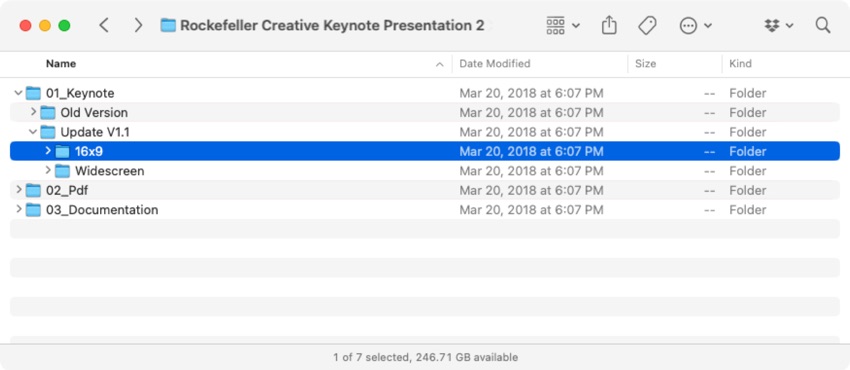Image resolution: width=850 pixels, height=370 pixels.
Task: Click the folder icon in the window title
Action: click(168, 25)
